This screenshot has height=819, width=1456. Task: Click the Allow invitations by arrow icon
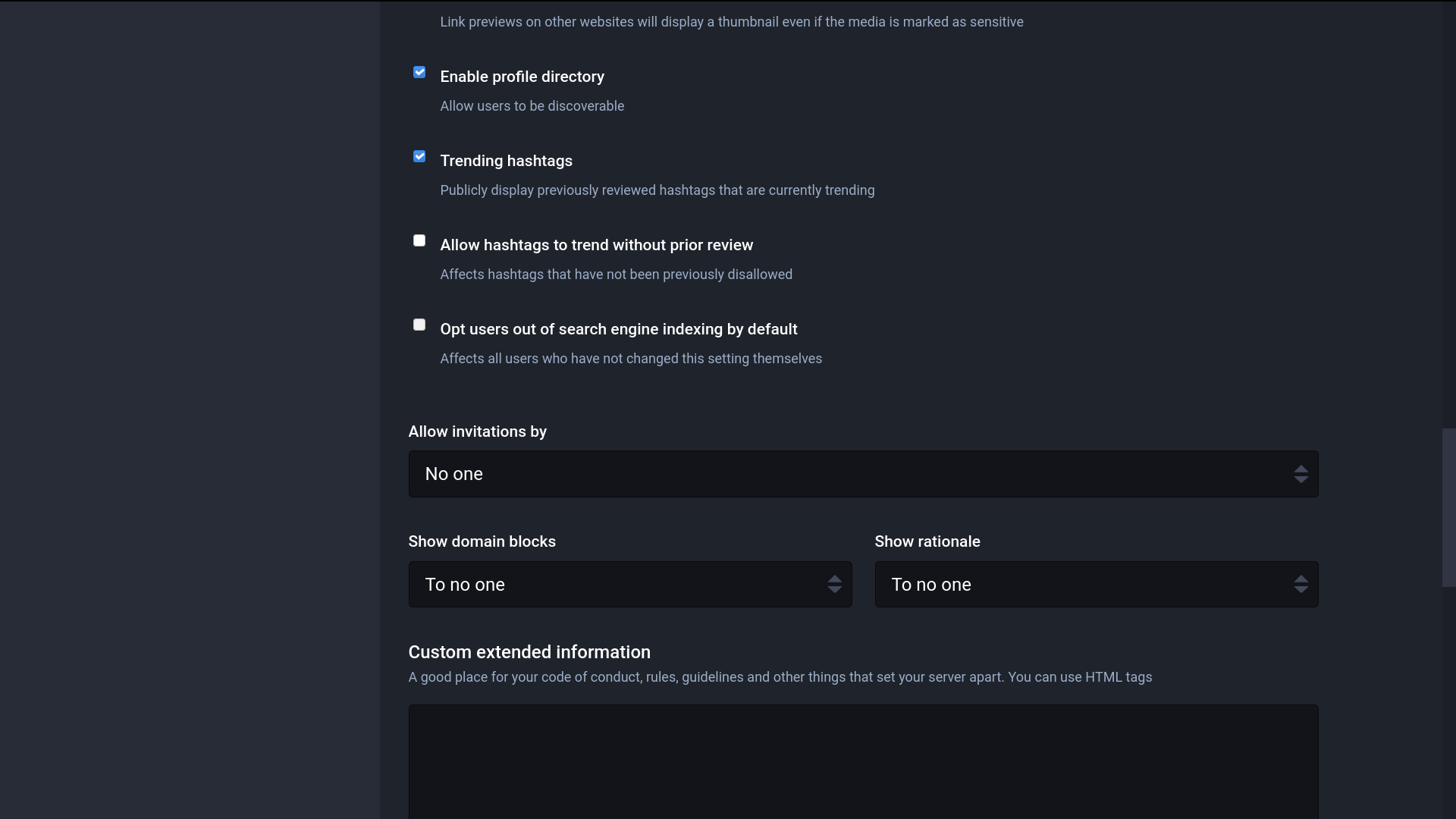[1301, 475]
